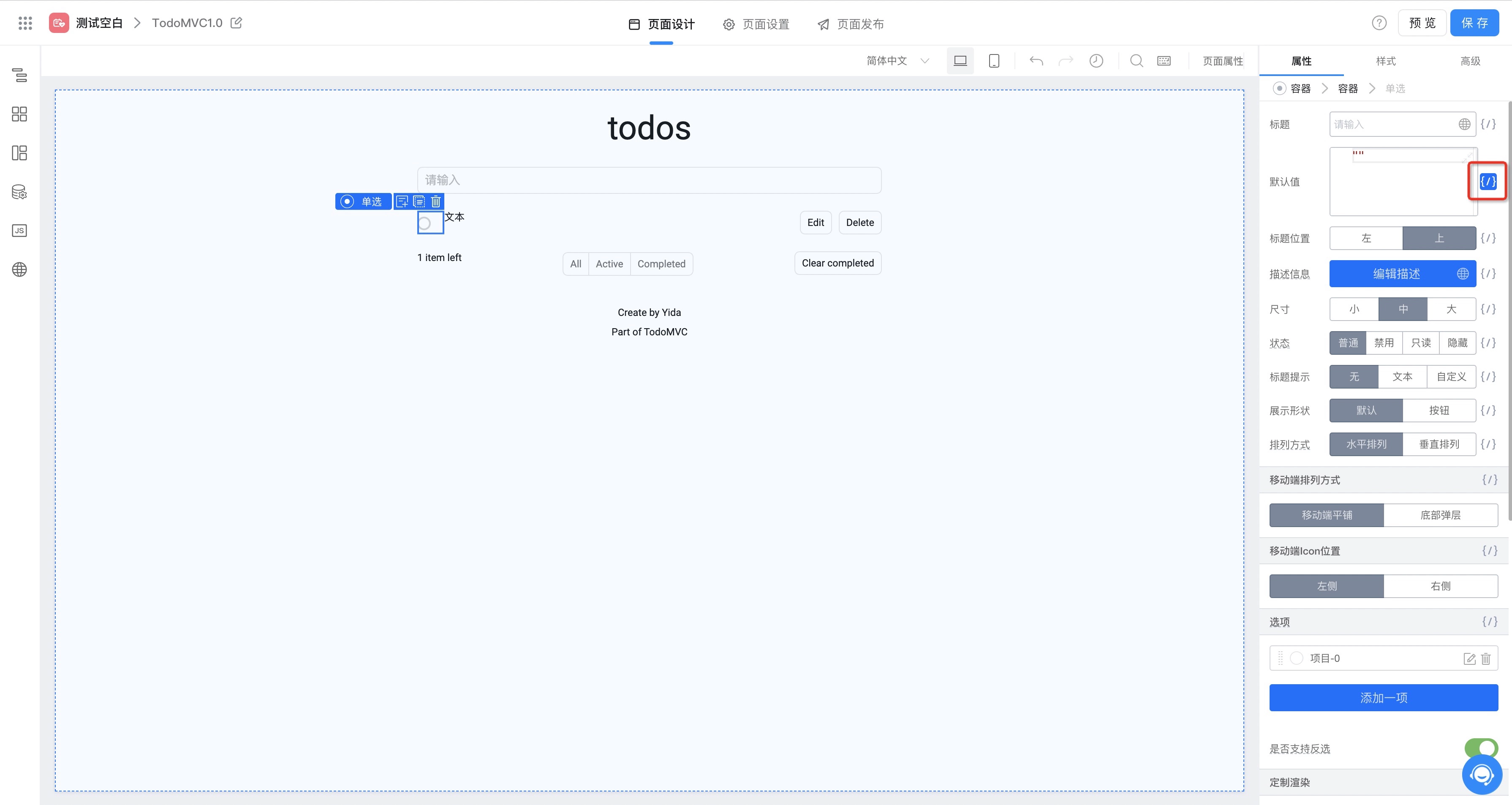Viewport: 1512px width, 805px height.
Task: Click the variable binding icon for 默认值
Action: tap(1488, 182)
